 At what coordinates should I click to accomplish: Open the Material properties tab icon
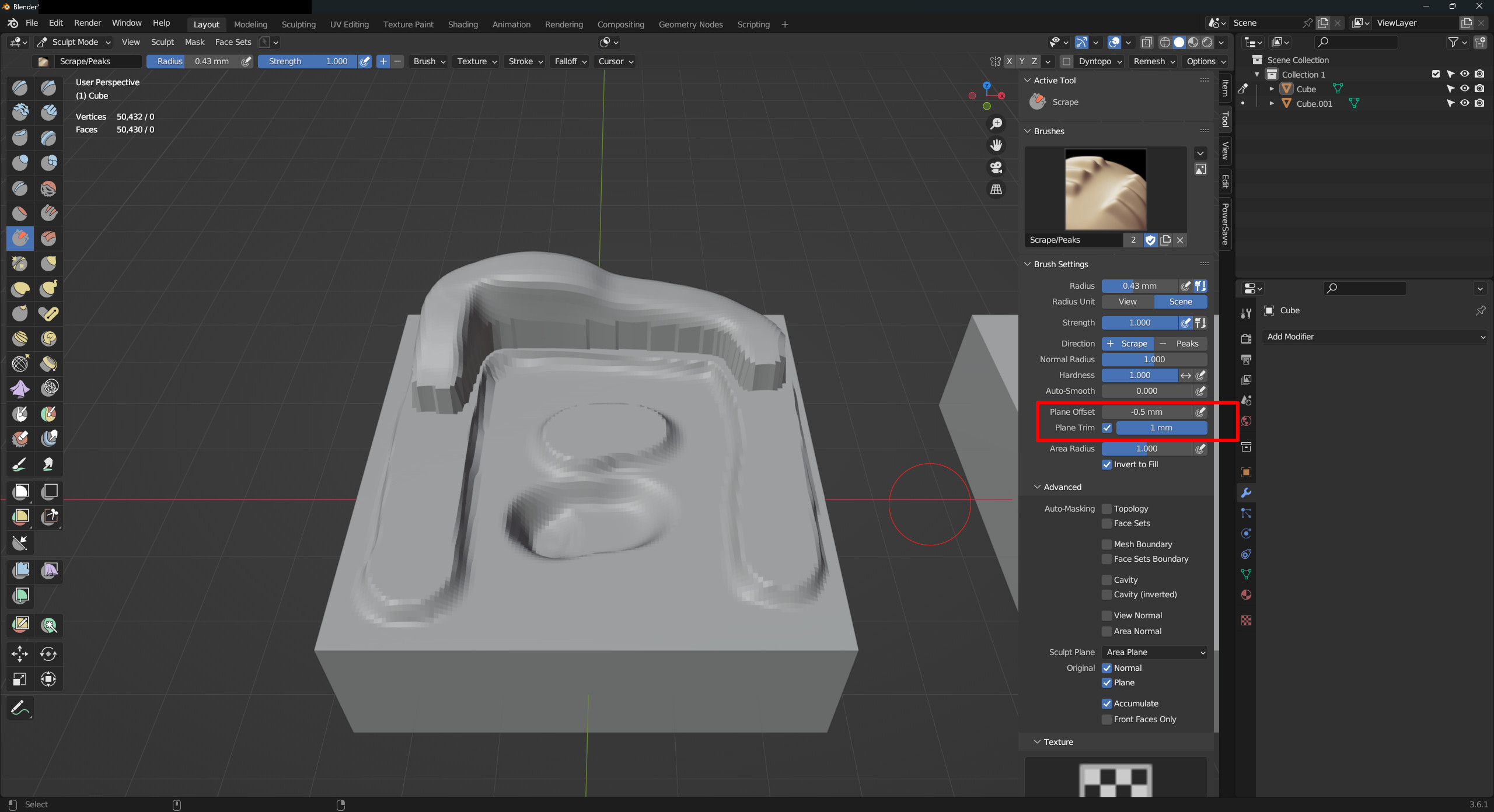(1246, 594)
